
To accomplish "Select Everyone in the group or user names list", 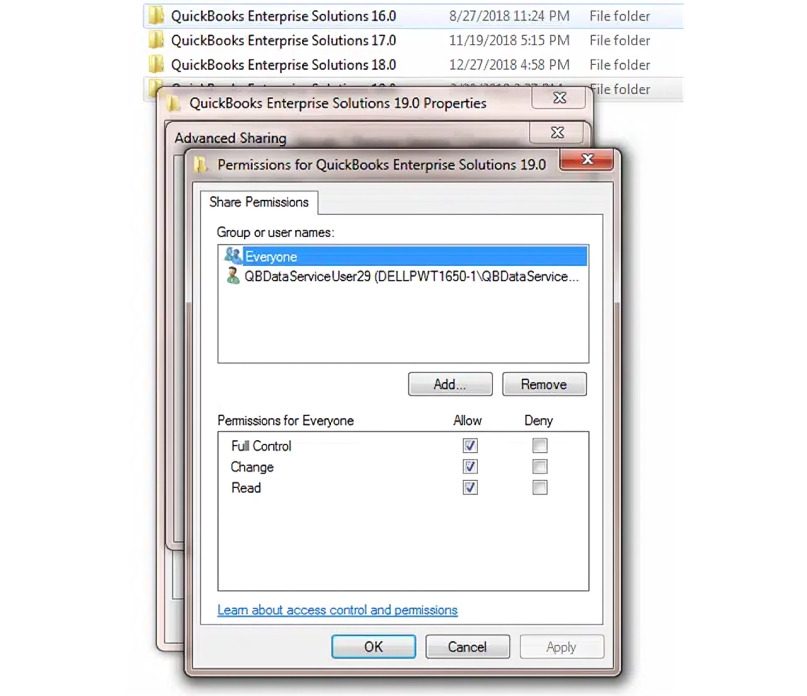I will [x=404, y=256].
